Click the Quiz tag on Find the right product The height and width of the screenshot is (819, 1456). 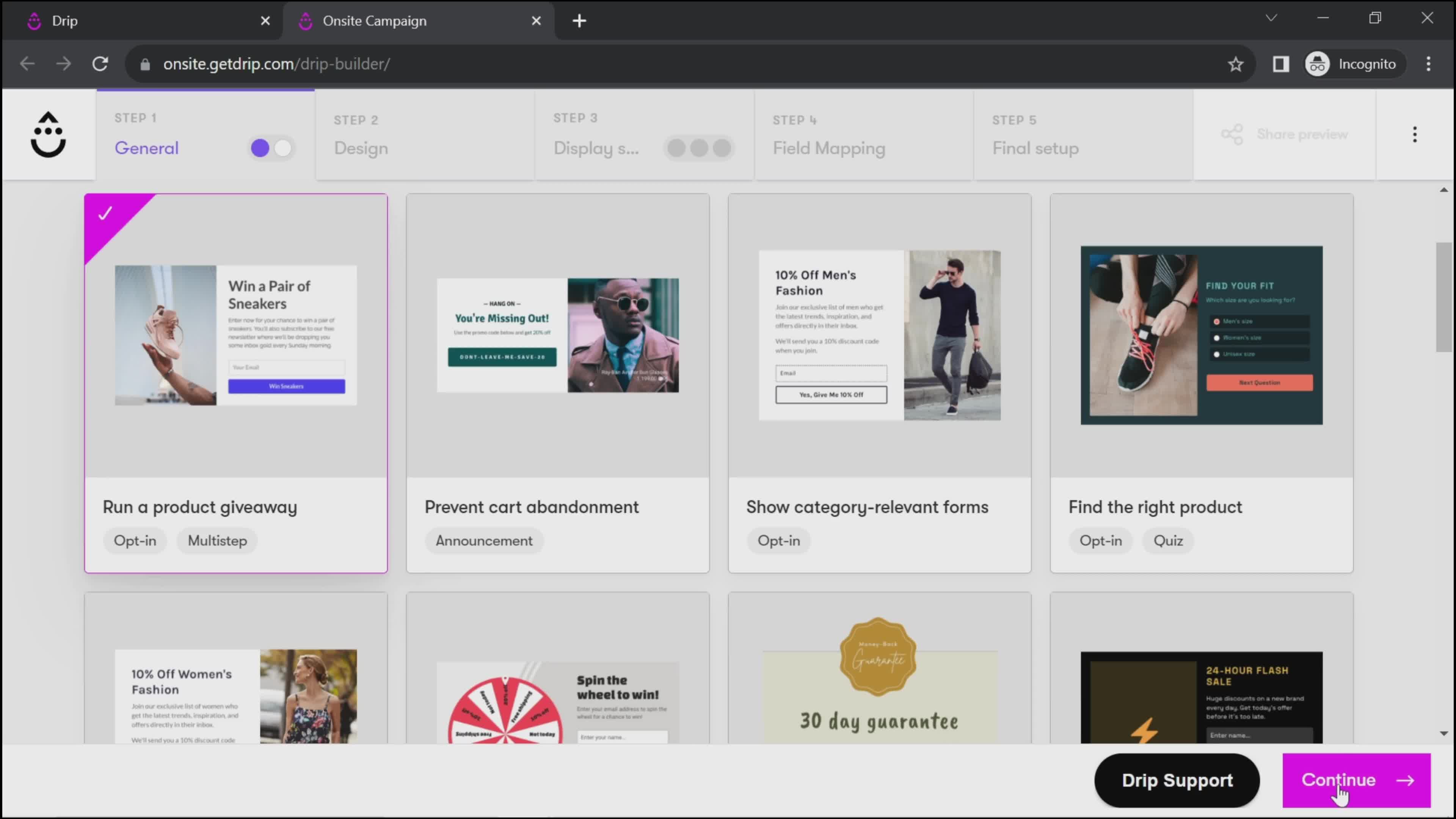(x=1168, y=541)
